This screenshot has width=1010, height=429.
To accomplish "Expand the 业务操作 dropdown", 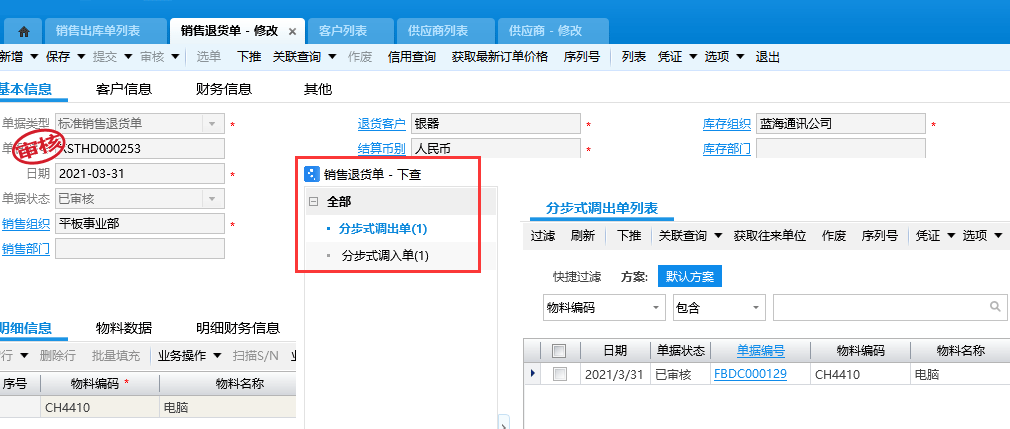I will pos(217,356).
